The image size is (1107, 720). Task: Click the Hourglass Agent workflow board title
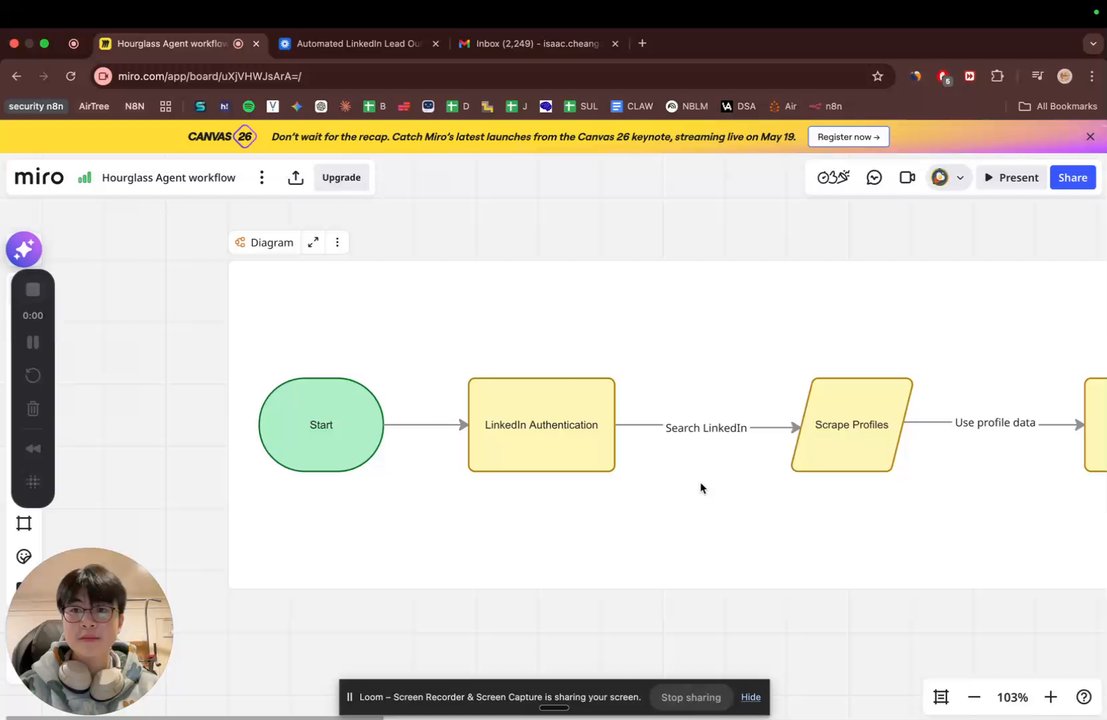click(x=169, y=177)
